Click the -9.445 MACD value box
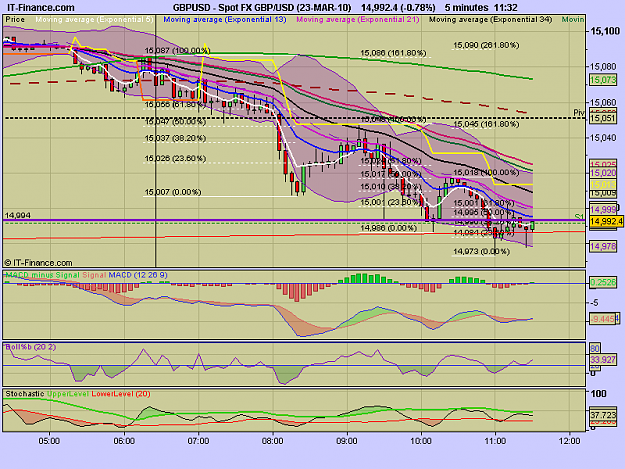Viewport: 625px width, 469px height. click(602, 319)
